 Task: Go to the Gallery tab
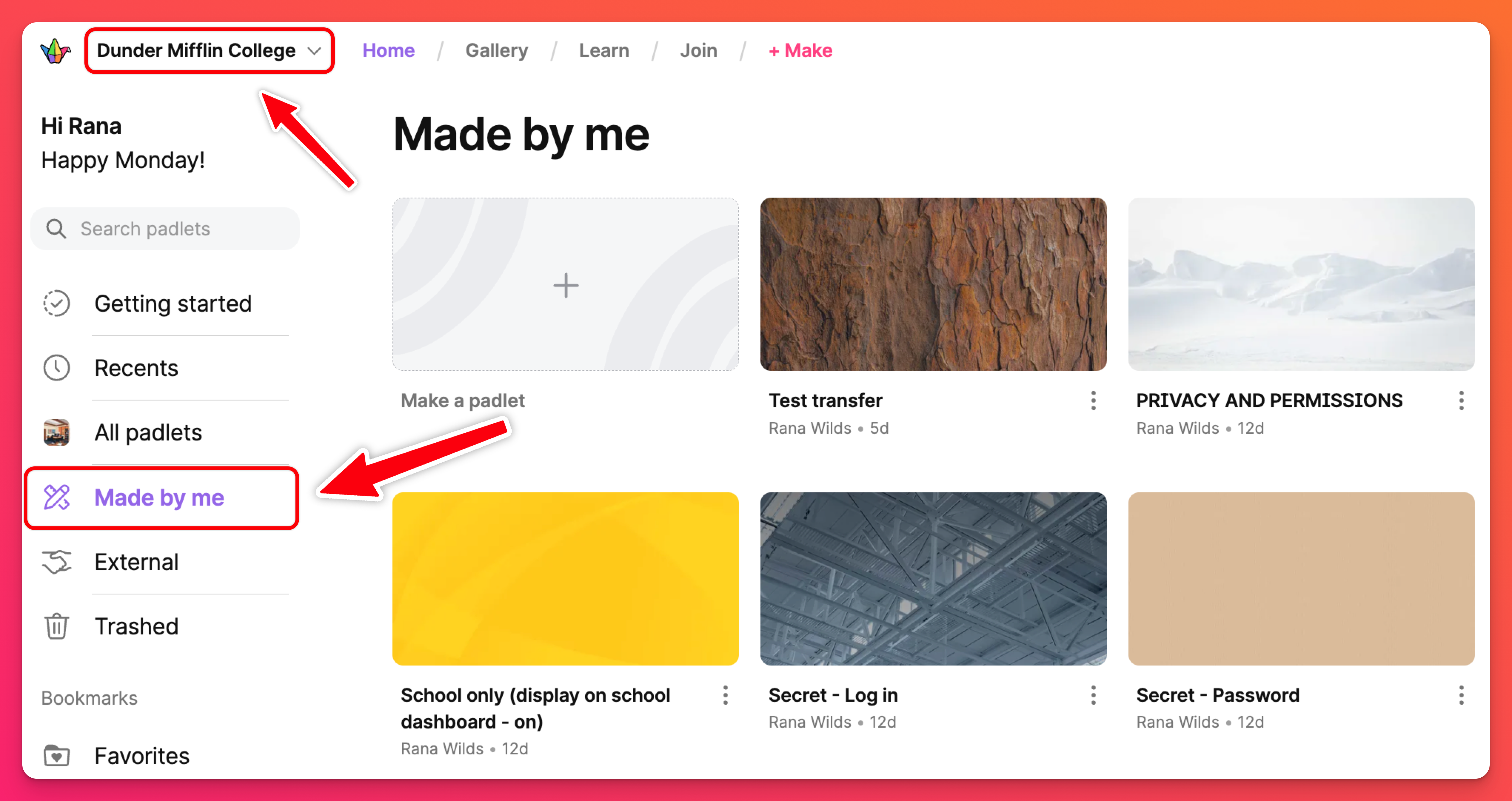tap(496, 51)
